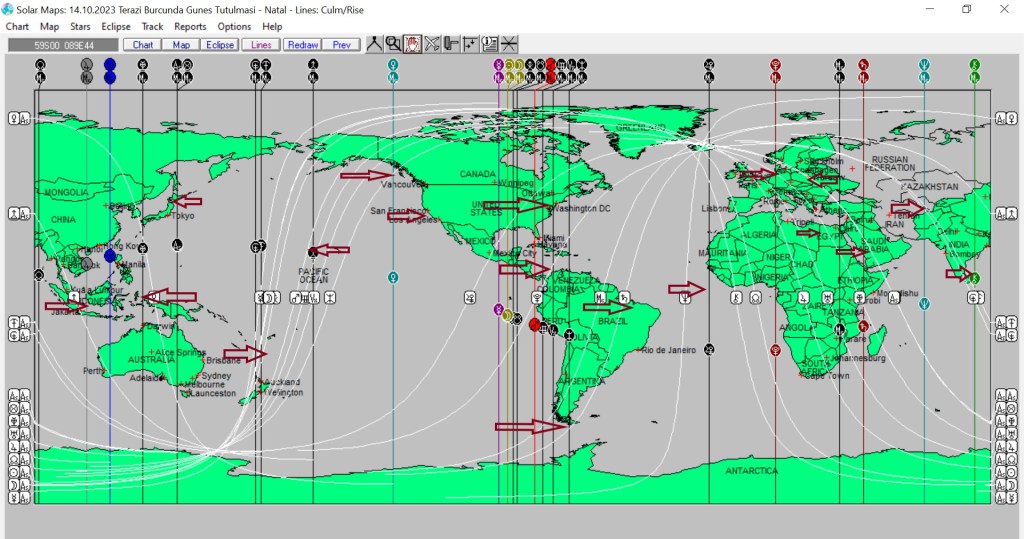This screenshot has height=539, width=1024.
Task: Click the red hand pan tool
Action: tap(412, 44)
